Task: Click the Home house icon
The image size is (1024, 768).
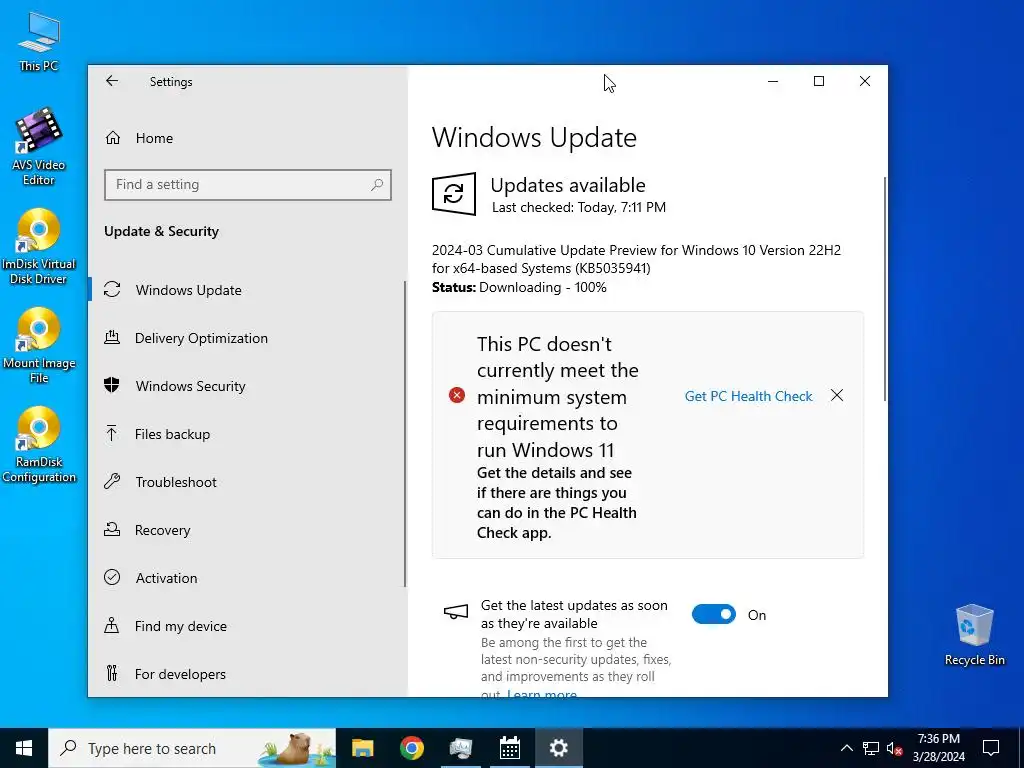Action: 113,138
